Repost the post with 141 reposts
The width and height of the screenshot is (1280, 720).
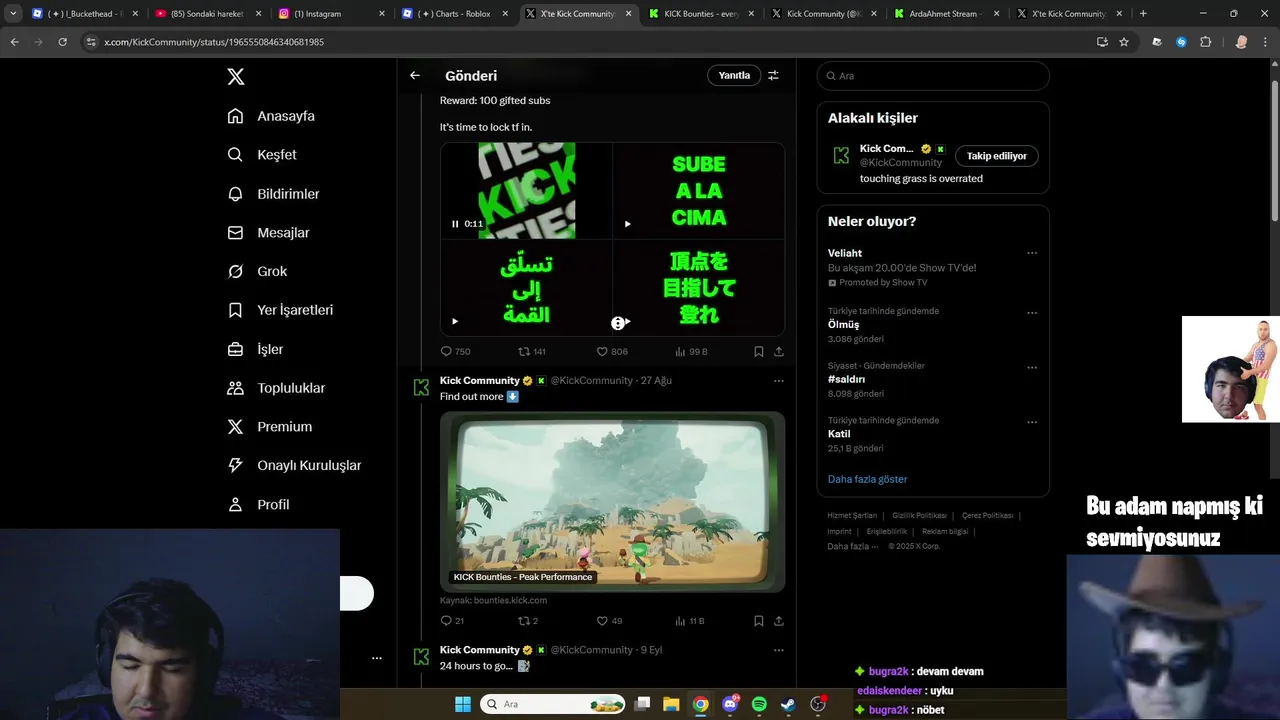(x=531, y=352)
